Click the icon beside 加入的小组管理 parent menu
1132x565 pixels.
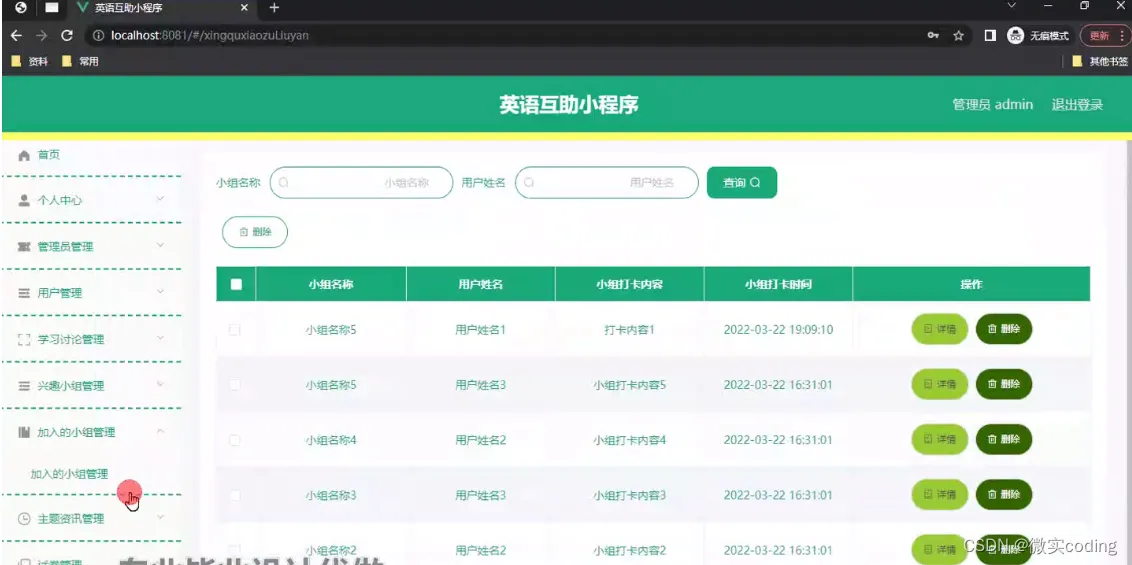click(24, 432)
